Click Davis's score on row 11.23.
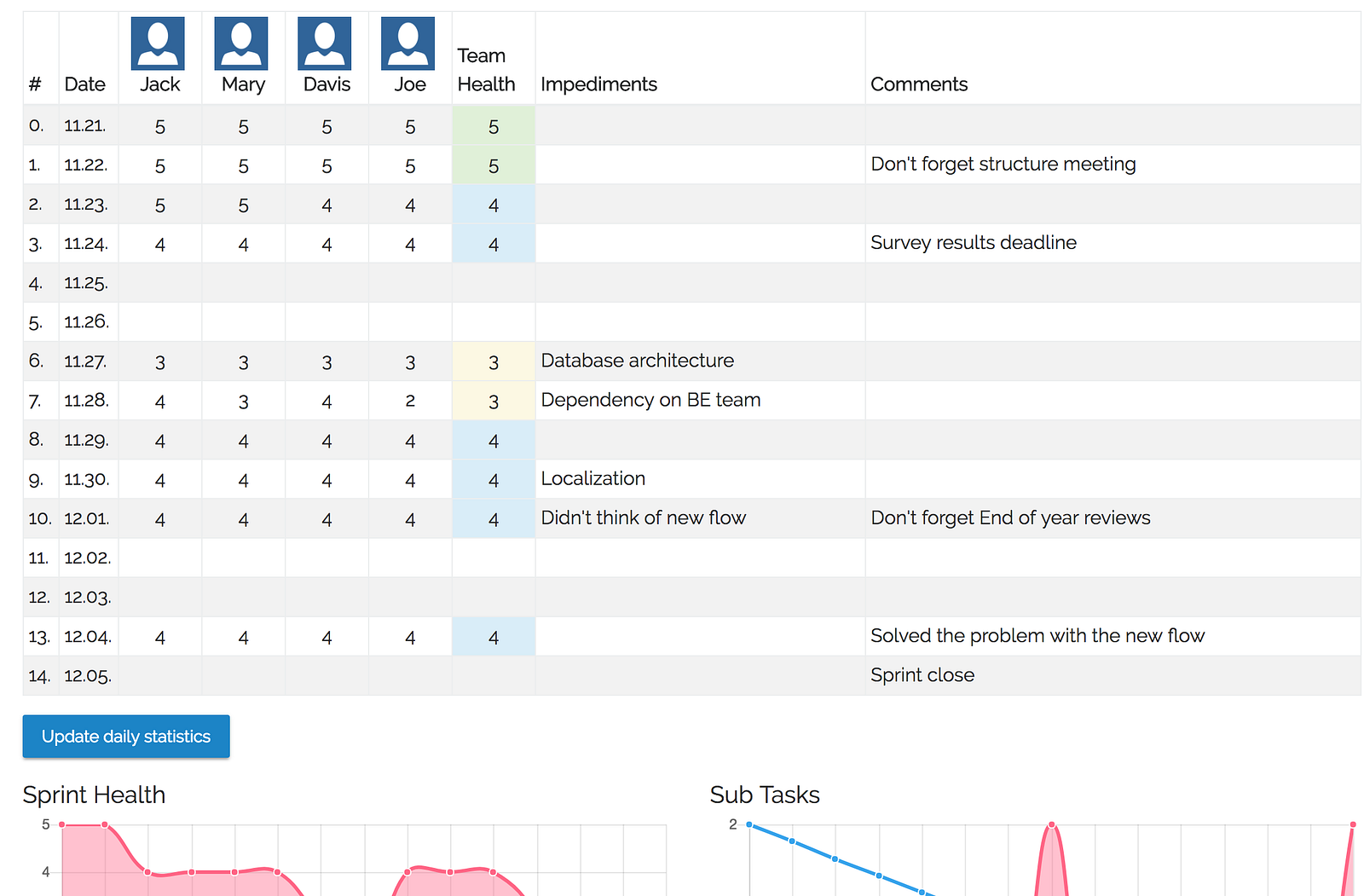The image size is (1364, 896). 327,205
